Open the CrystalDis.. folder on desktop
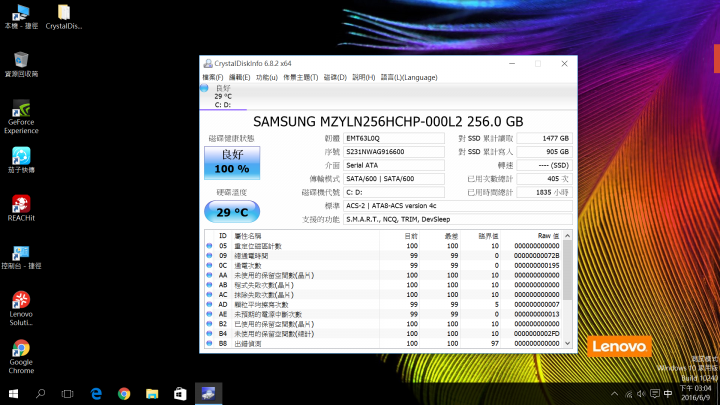 pyautogui.click(x=64, y=17)
